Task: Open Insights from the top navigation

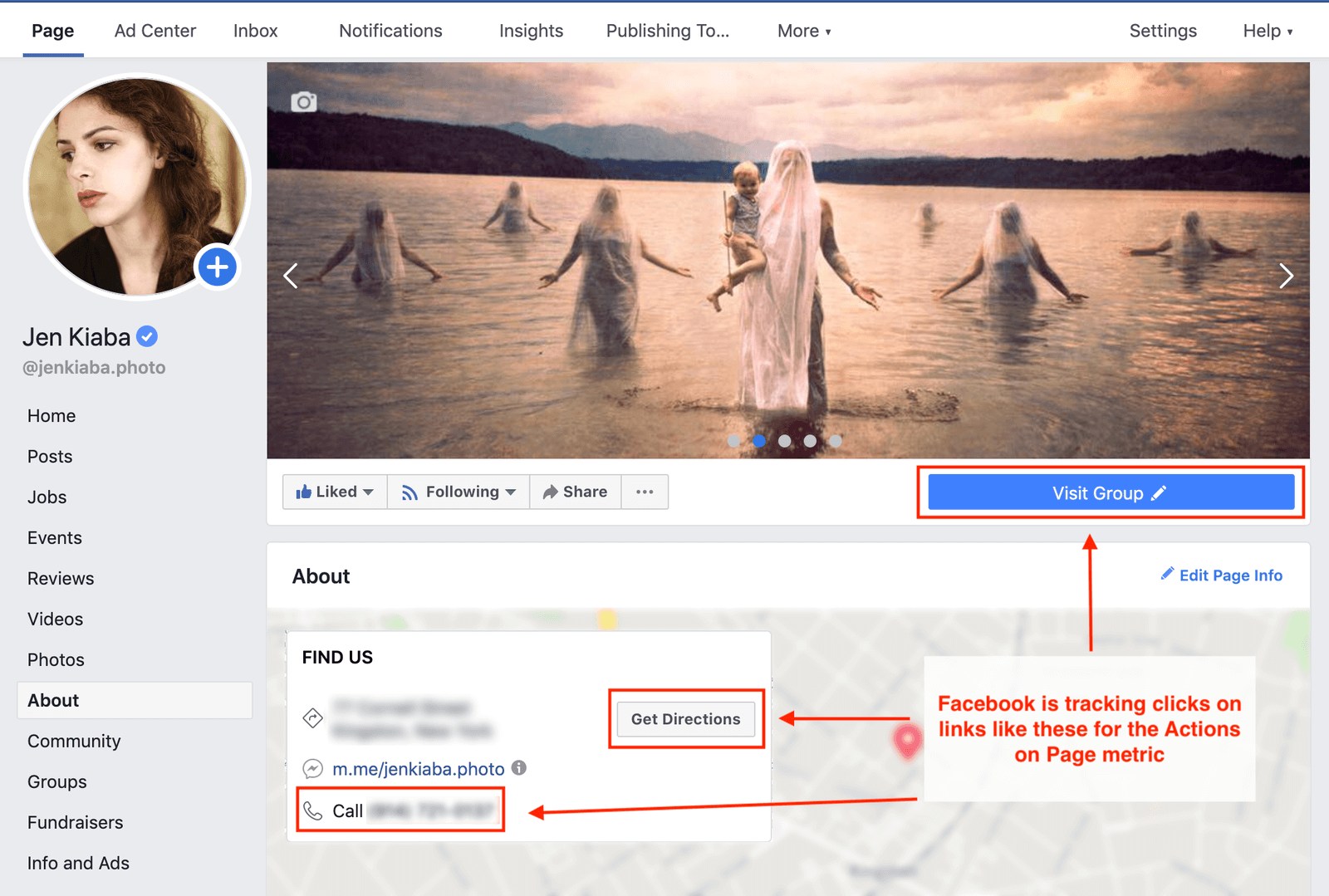Action: pos(531,31)
